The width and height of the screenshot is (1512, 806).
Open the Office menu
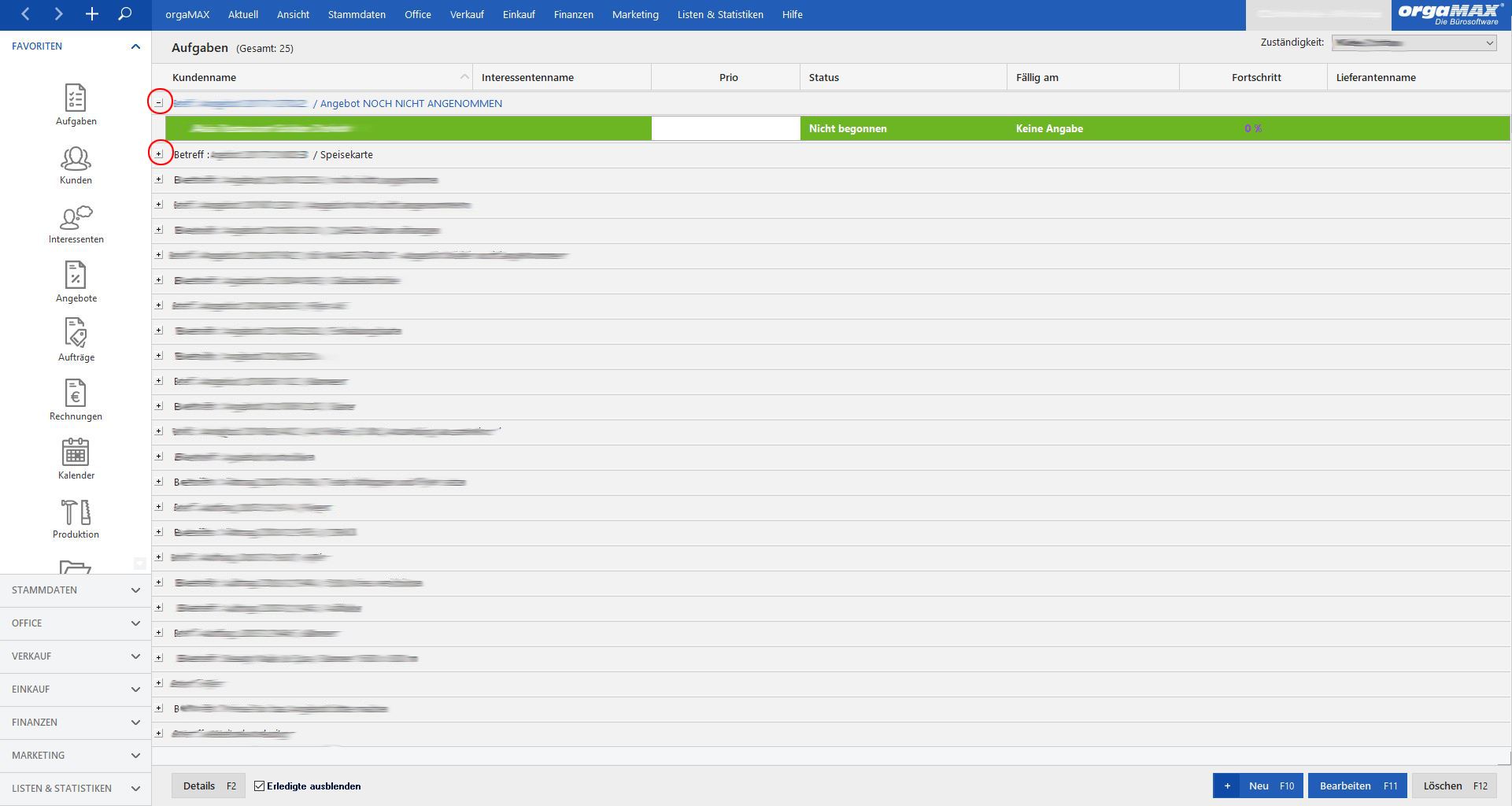(x=418, y=14)
